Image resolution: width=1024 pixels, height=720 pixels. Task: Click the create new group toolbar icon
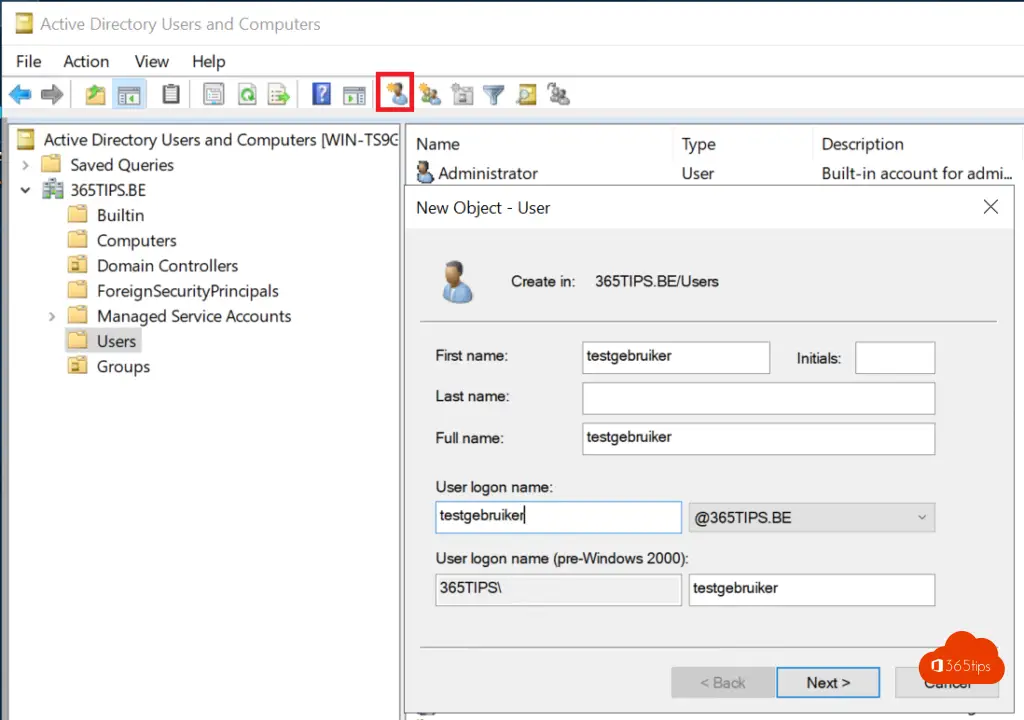(430, 95)
